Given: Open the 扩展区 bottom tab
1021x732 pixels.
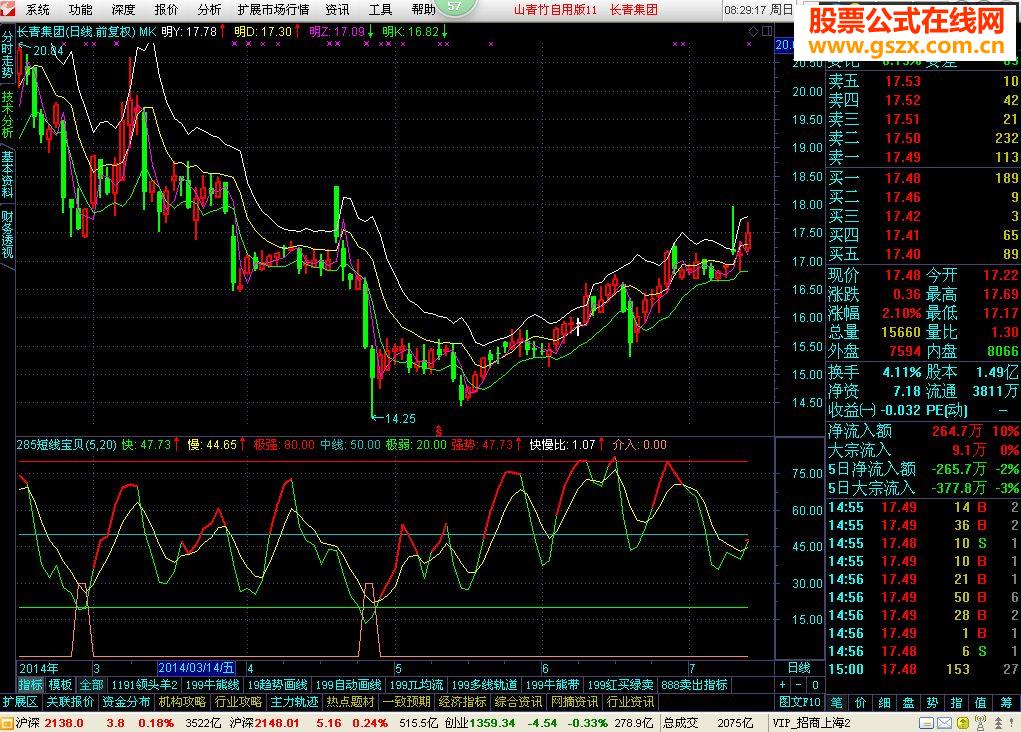Looking at the screenshot, I should click(x=20, y=702).
